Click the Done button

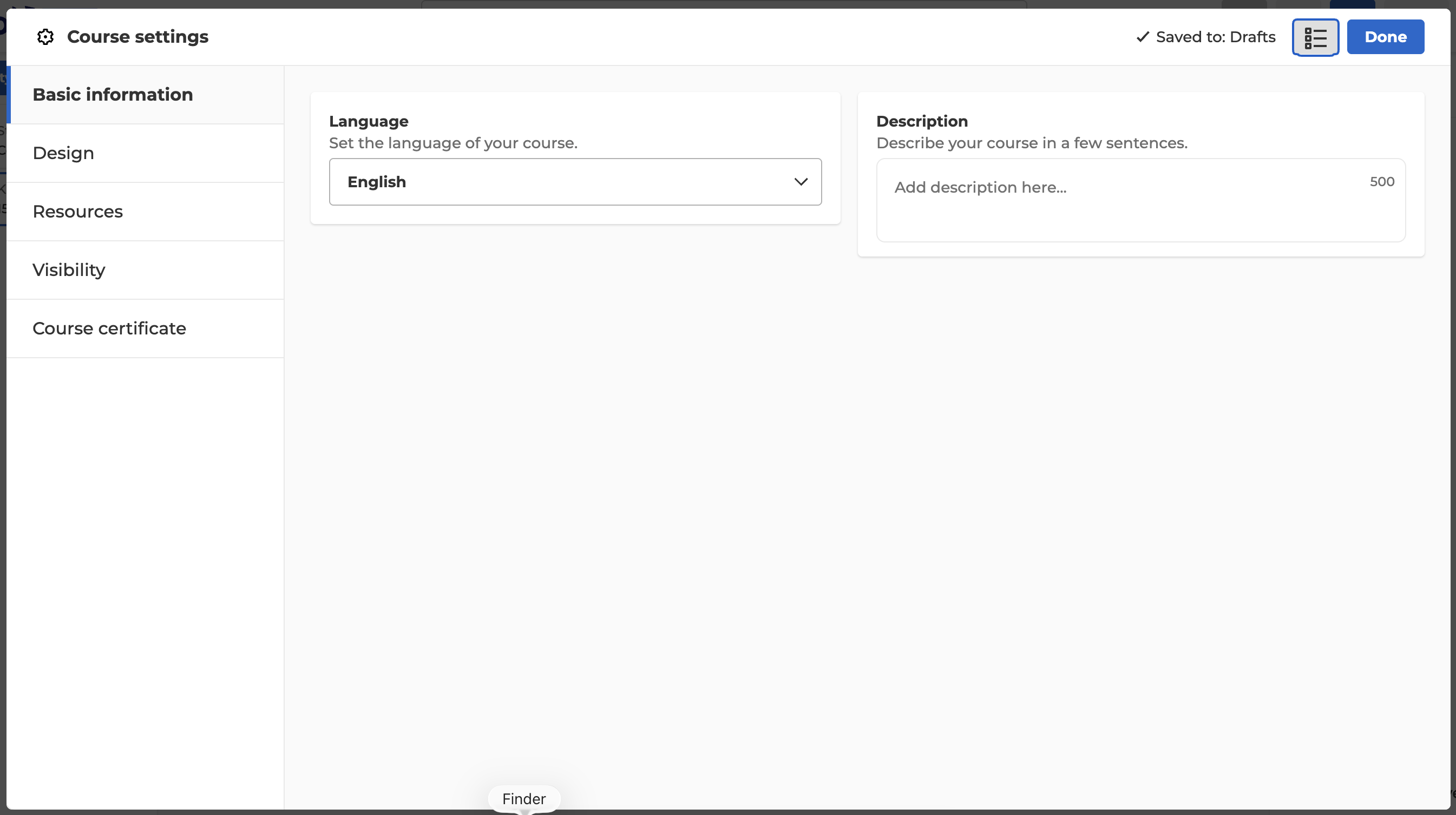1385,37
